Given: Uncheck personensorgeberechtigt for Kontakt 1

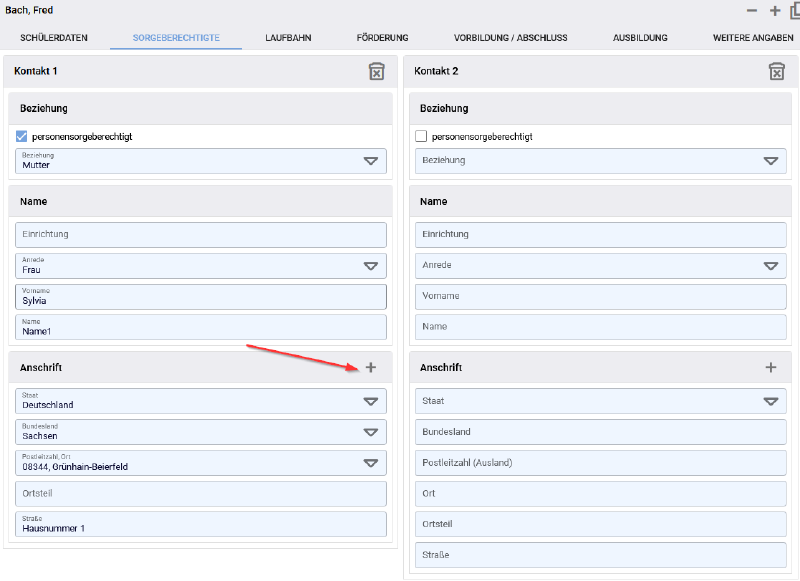Looking at the screenshot, I should (x=22, y=136).
